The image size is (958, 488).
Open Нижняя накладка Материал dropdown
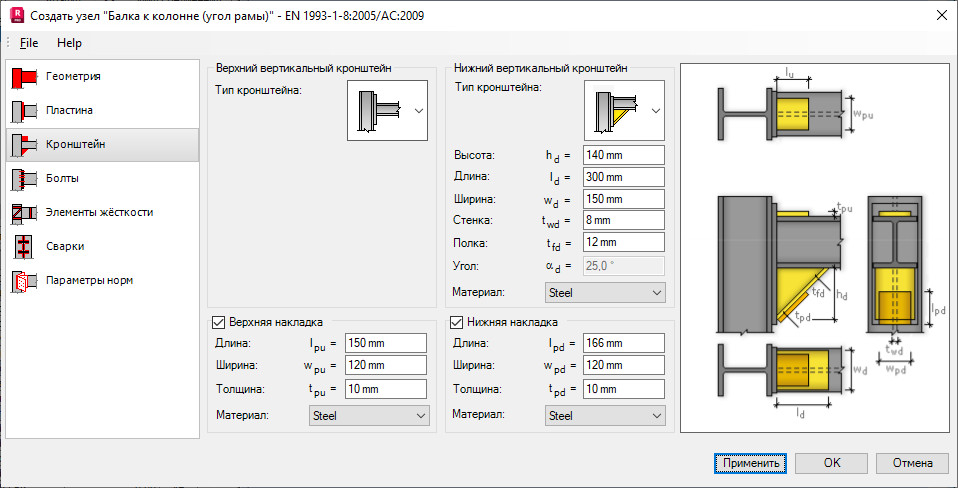(605, 415)
